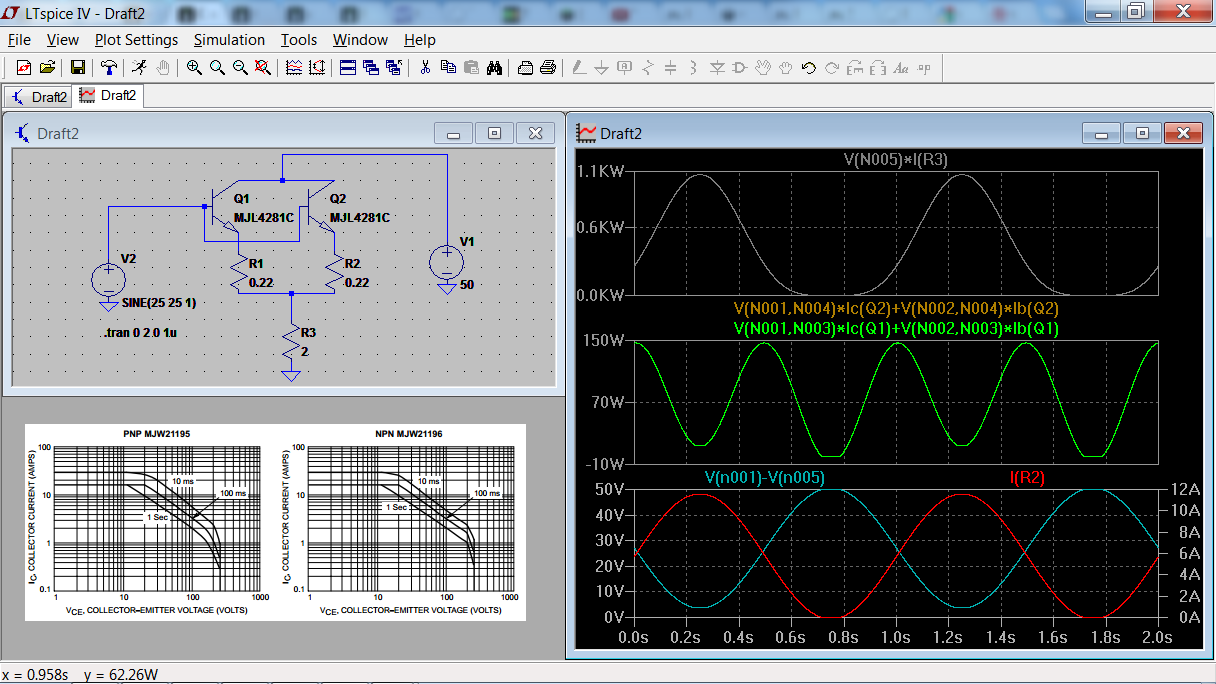This screenshot has height=684, width=1216.
Task: Open the Control Panel hammer icon
Action: pos(109,68)
